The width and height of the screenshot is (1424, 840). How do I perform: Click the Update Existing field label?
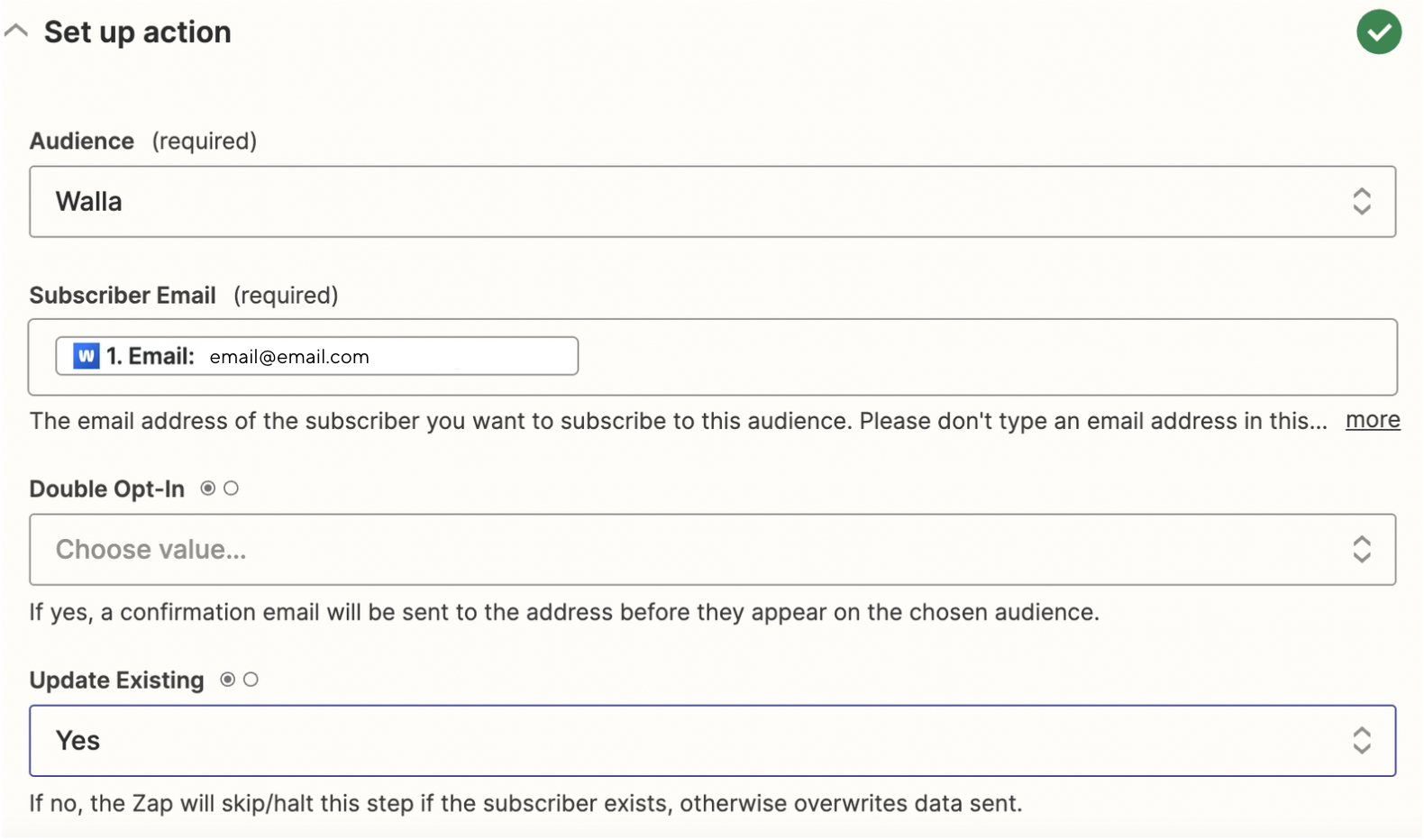click(x=117, y=680)
